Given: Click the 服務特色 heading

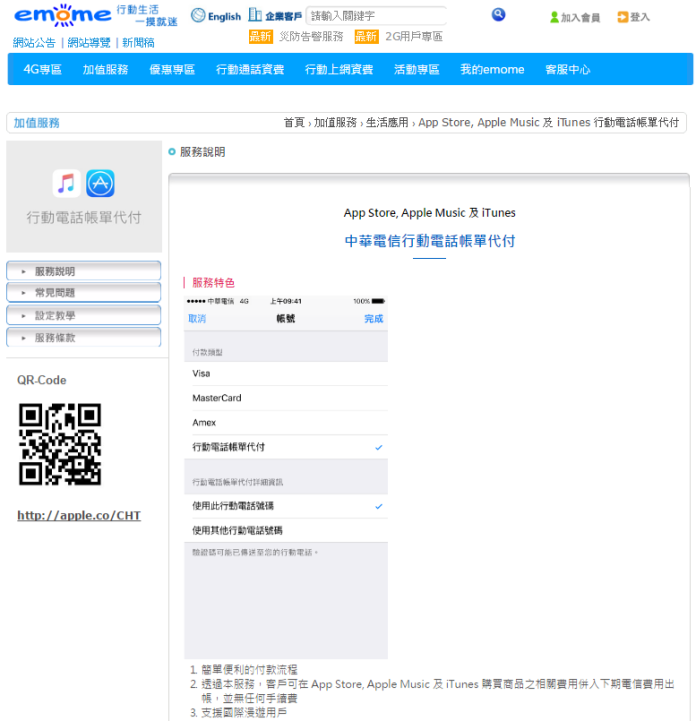Looking at the screenshot, I should click(213, 282).
